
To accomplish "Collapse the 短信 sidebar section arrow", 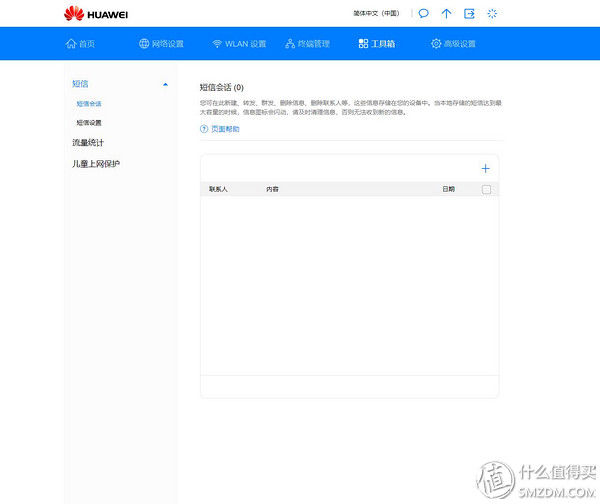I will (x=165, y=84).
